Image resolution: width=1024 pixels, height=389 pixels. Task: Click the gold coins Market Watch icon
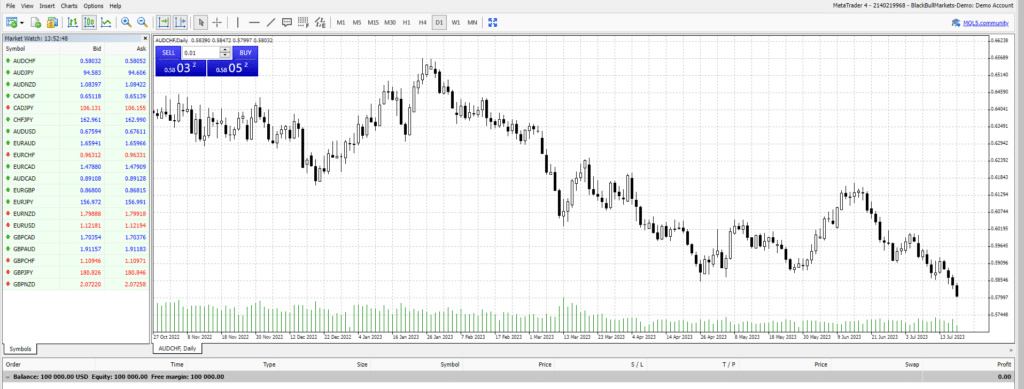[52, 22]
